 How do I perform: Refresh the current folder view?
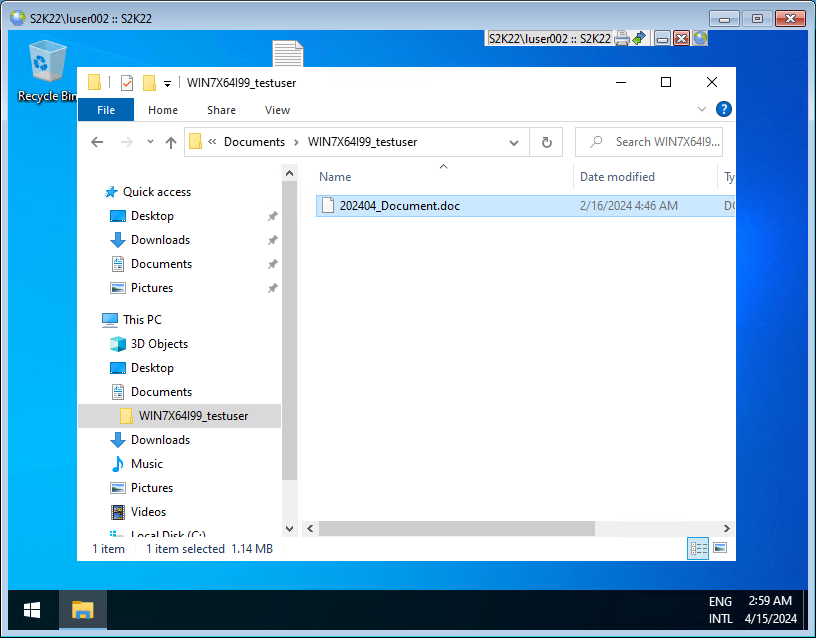[x=546, y=143]
